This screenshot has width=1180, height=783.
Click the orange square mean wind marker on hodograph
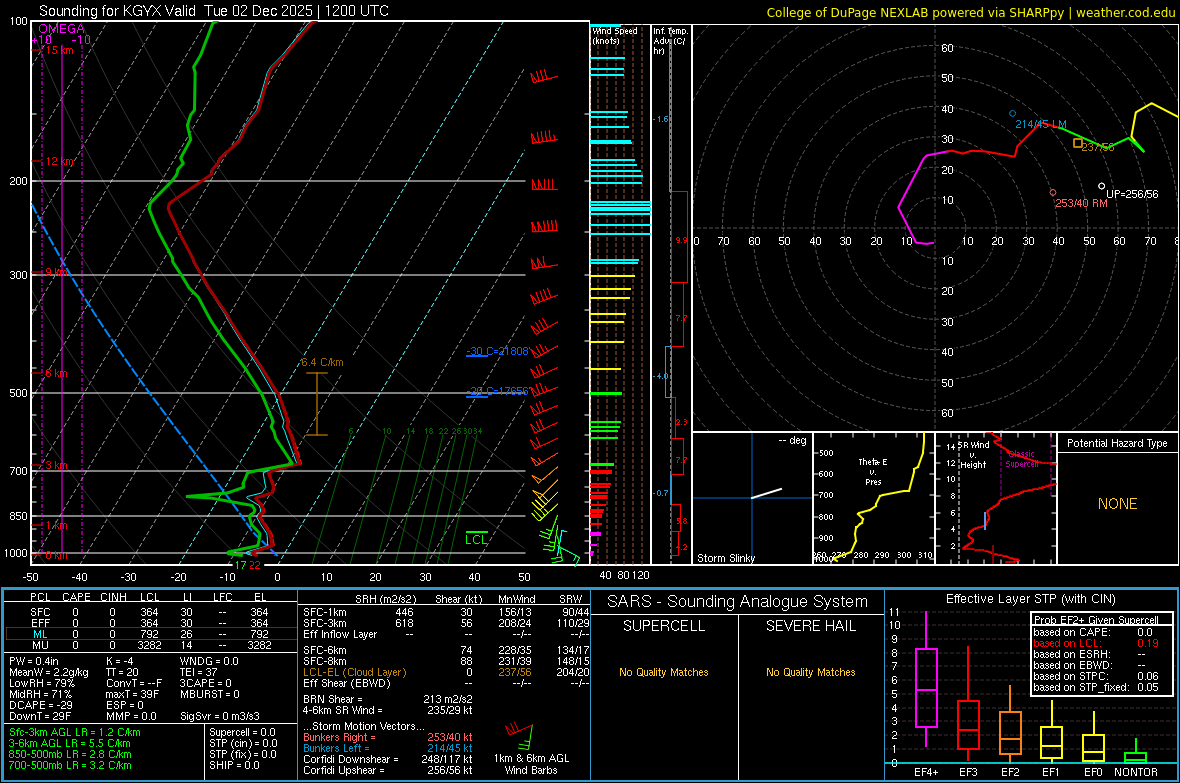point(1078,143)
